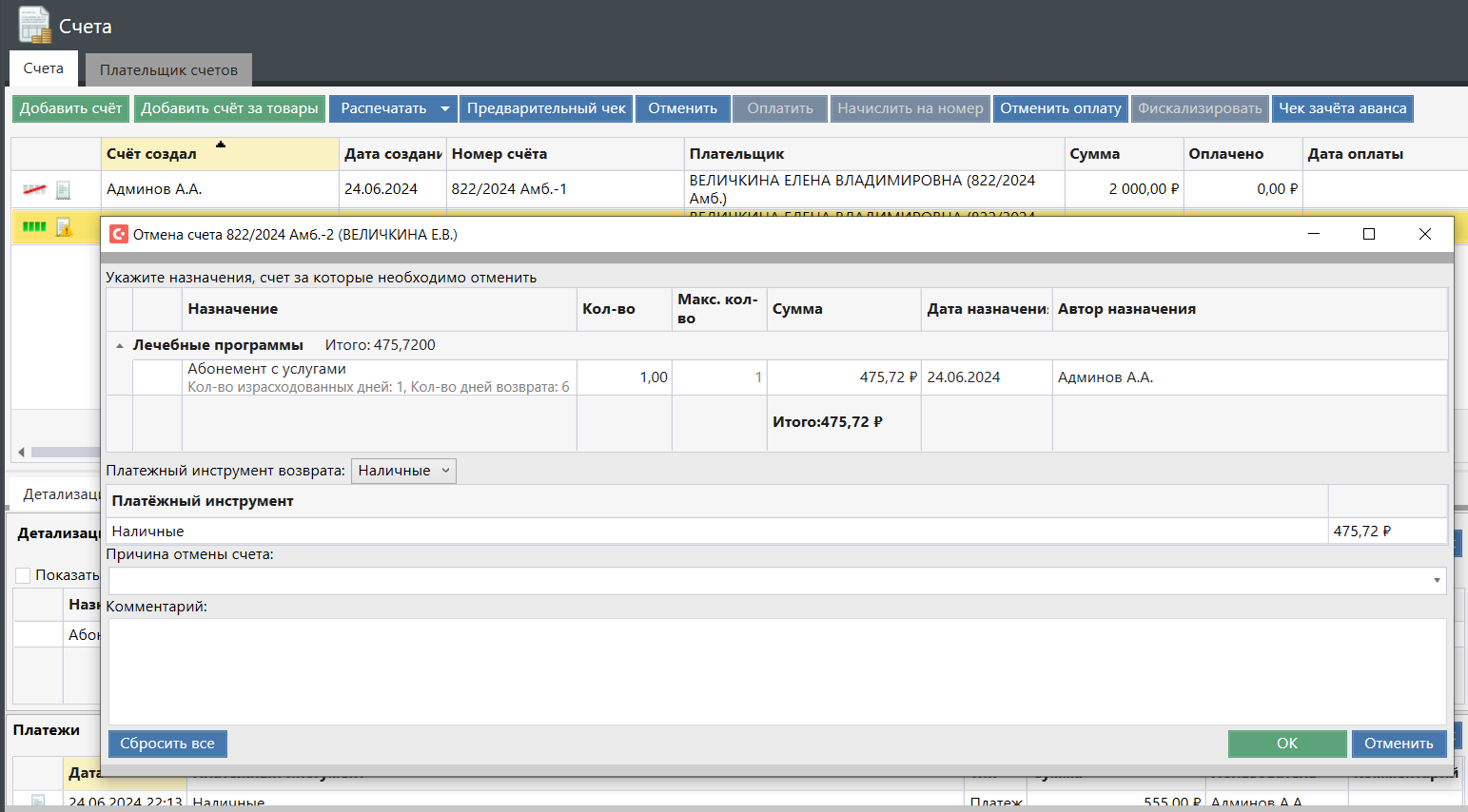The image size is (1468, 812).
Task: Toggle the Показать checkbox in details panel
Action: 23,575
